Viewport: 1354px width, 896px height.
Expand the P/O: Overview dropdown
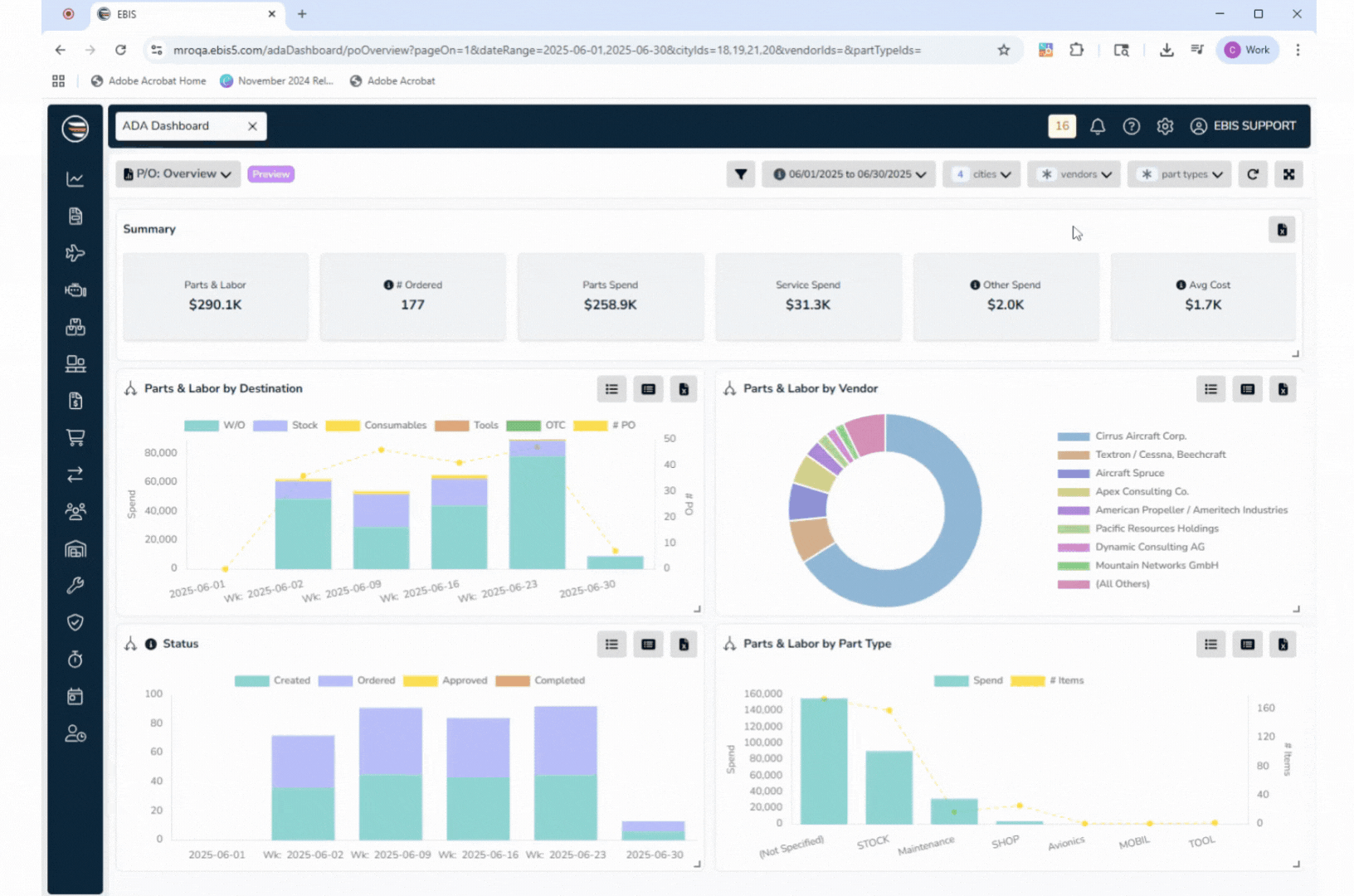[178, 174]
